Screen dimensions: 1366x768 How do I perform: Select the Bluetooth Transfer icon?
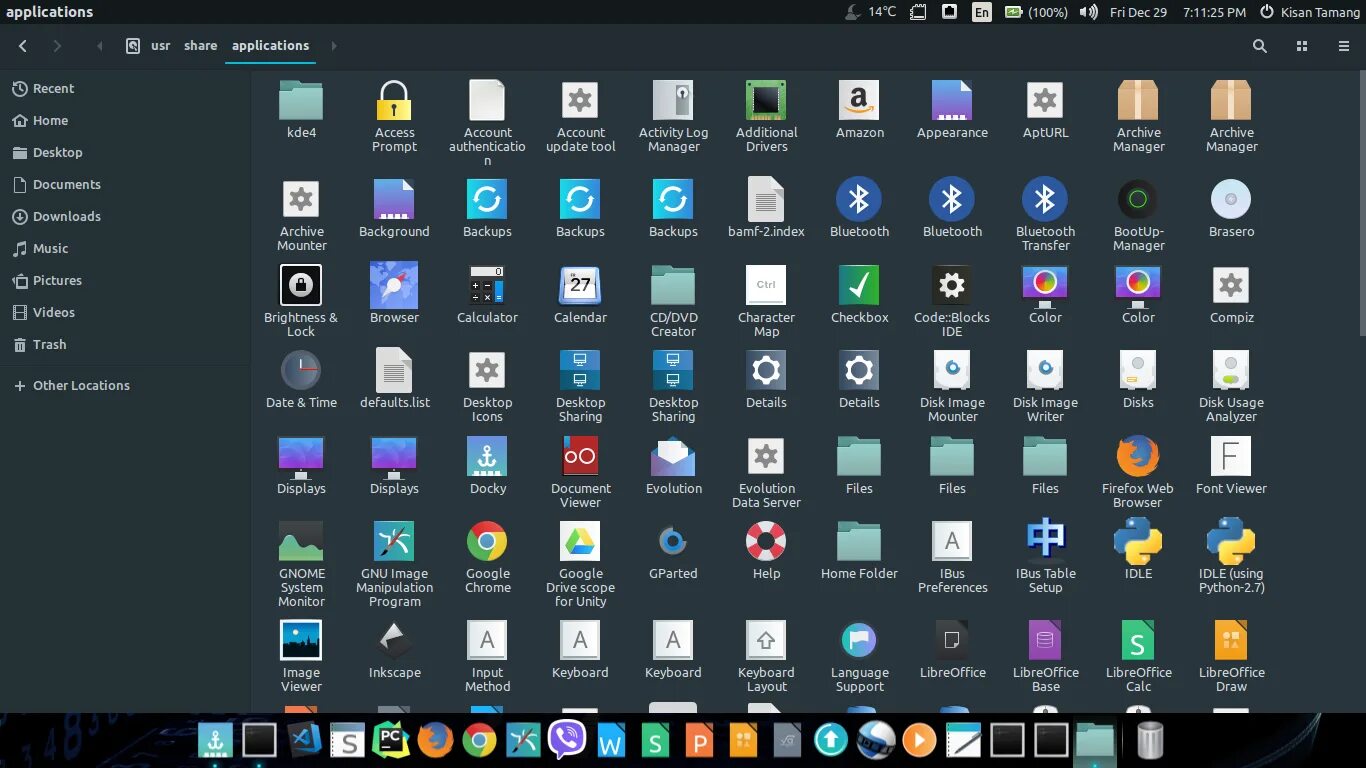[1045, 200]
